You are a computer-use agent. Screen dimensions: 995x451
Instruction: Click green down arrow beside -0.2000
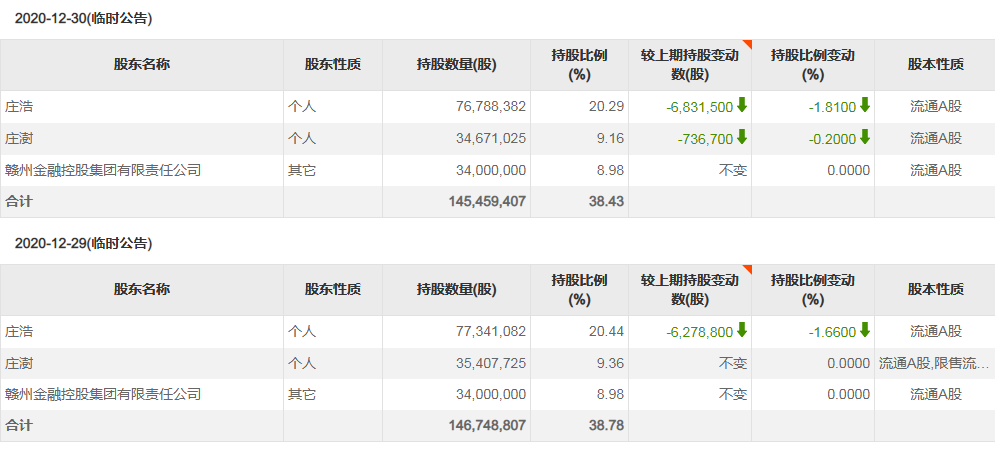click(865, 137)
